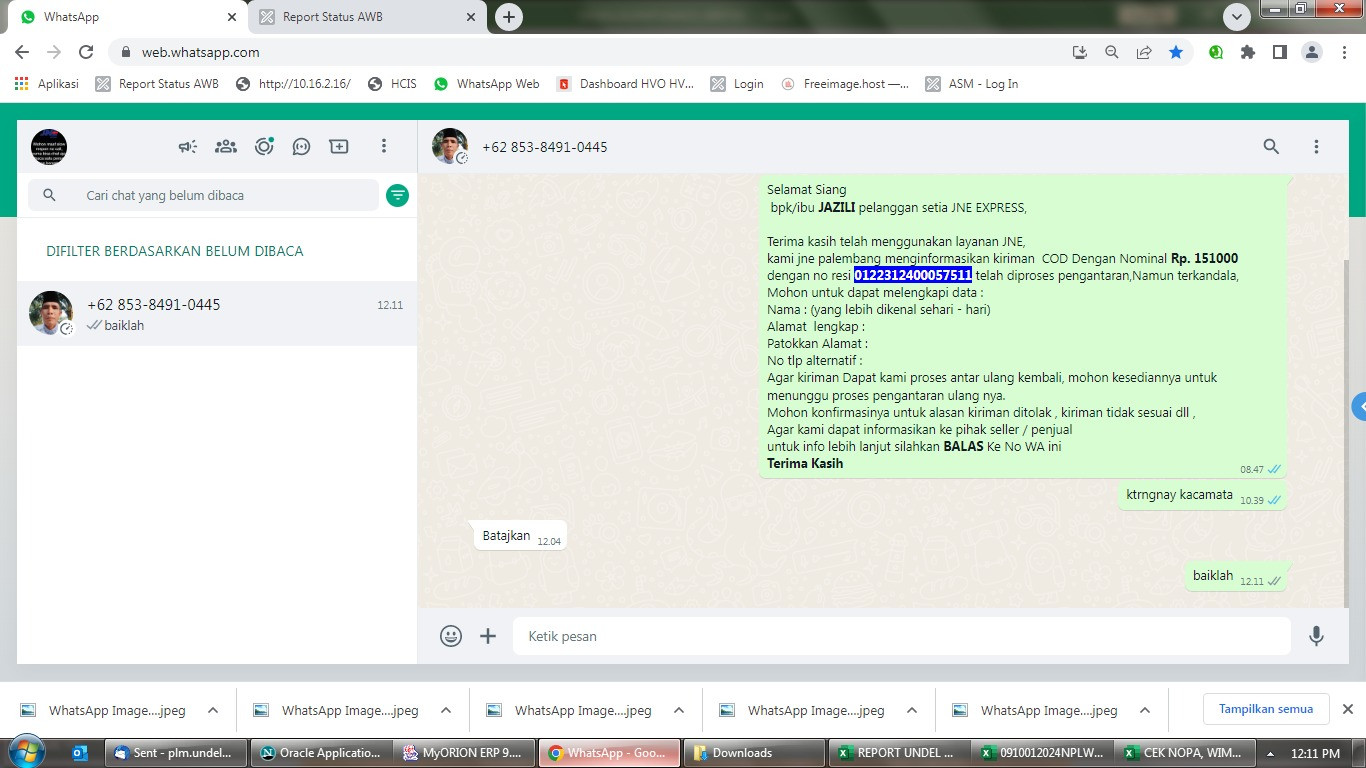Open the Login bookmark

tap(737, 84)
